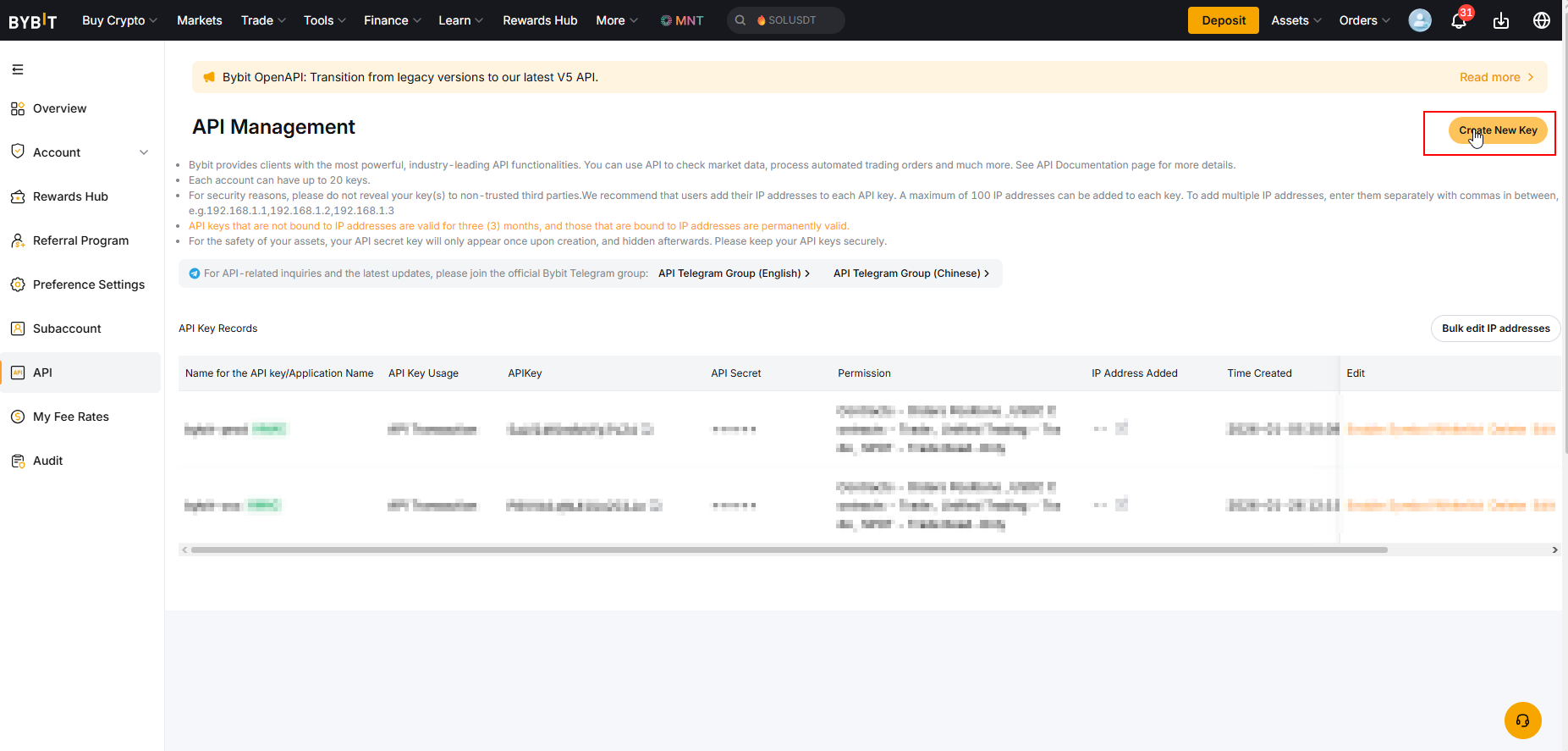Select My Fee Rates in sidebar

pyautogui.click(x=71, y=417)
